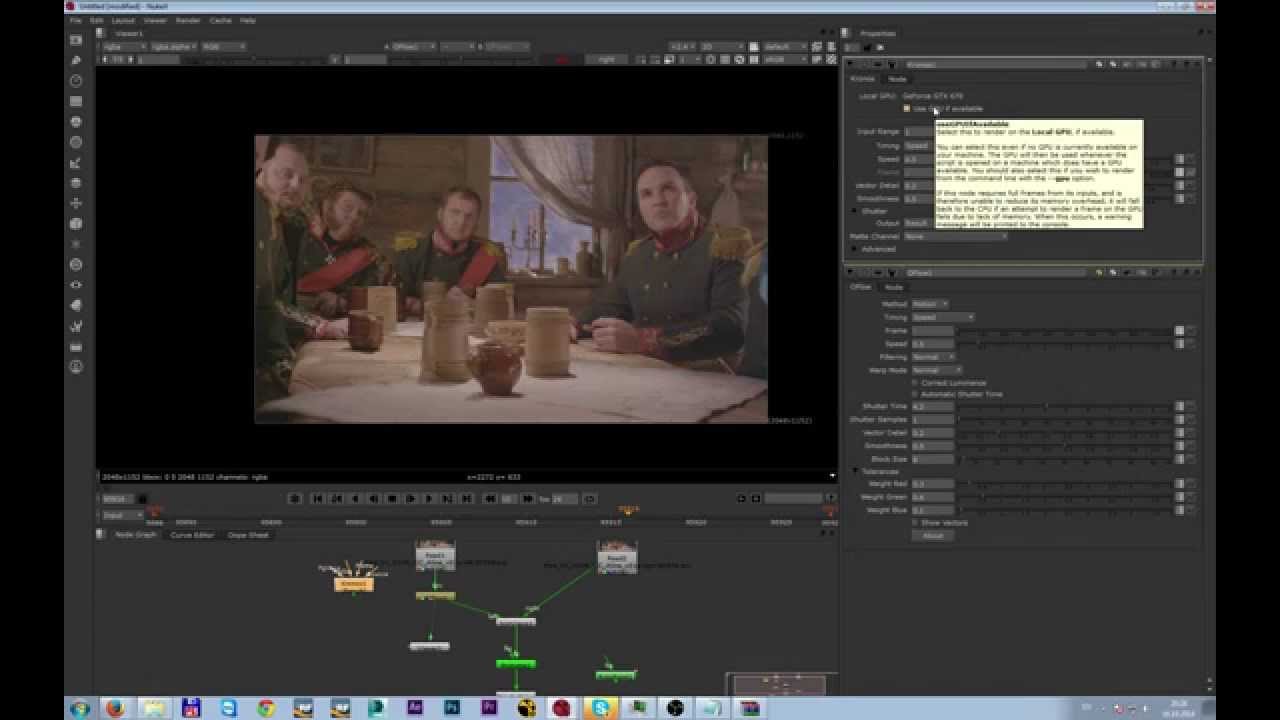Open the Image nodes toolbar icon
The width and height of the screenshot is (1280, 720).
pyautogui.click(x=76, y=40)
